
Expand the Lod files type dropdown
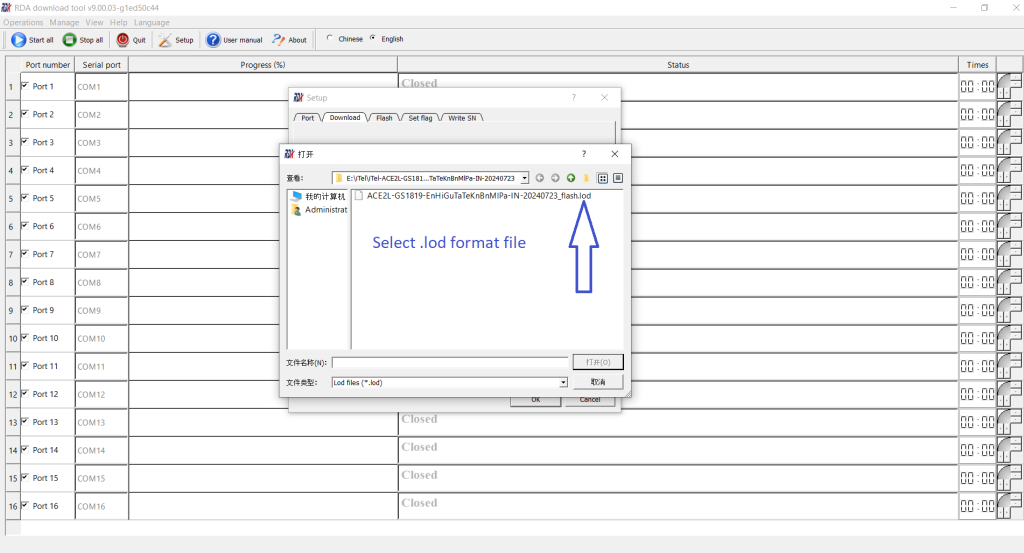[x=563, y=382]
